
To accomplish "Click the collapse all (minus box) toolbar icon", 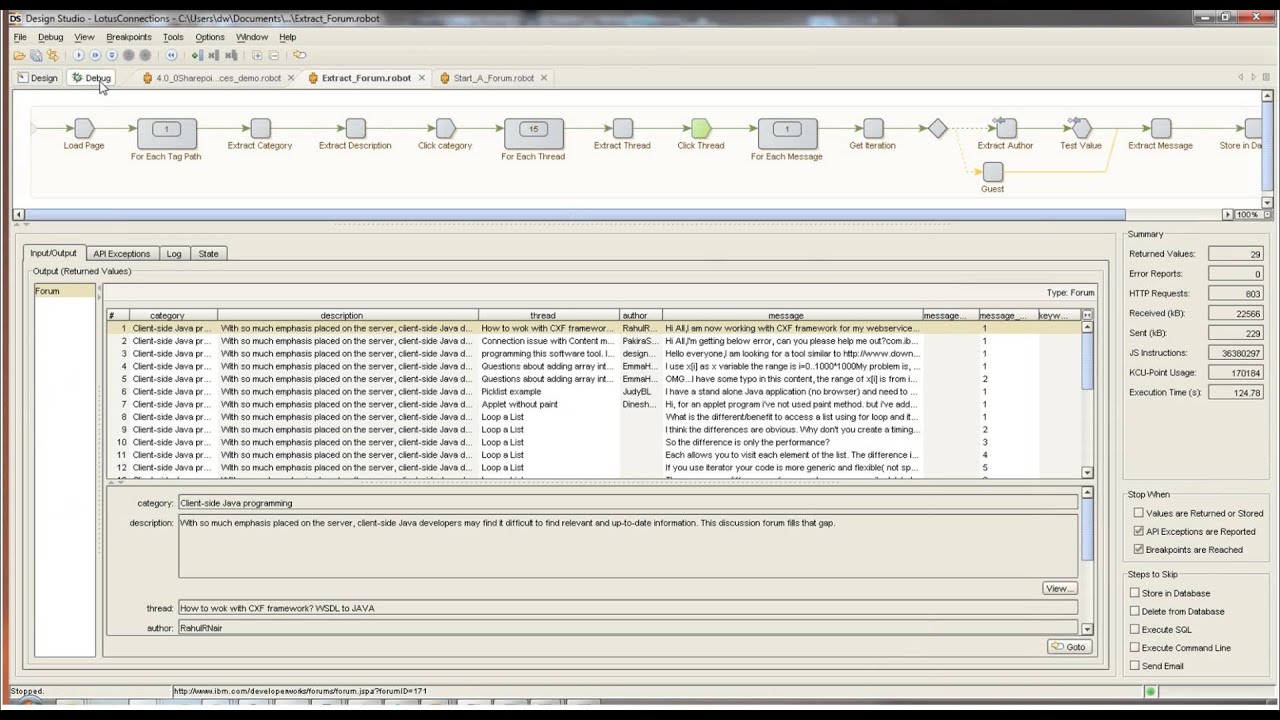I will (274, 55).
